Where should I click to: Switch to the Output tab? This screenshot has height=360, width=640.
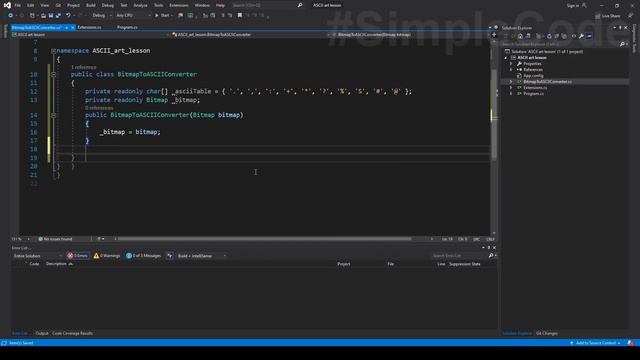(x=42, y=333)
